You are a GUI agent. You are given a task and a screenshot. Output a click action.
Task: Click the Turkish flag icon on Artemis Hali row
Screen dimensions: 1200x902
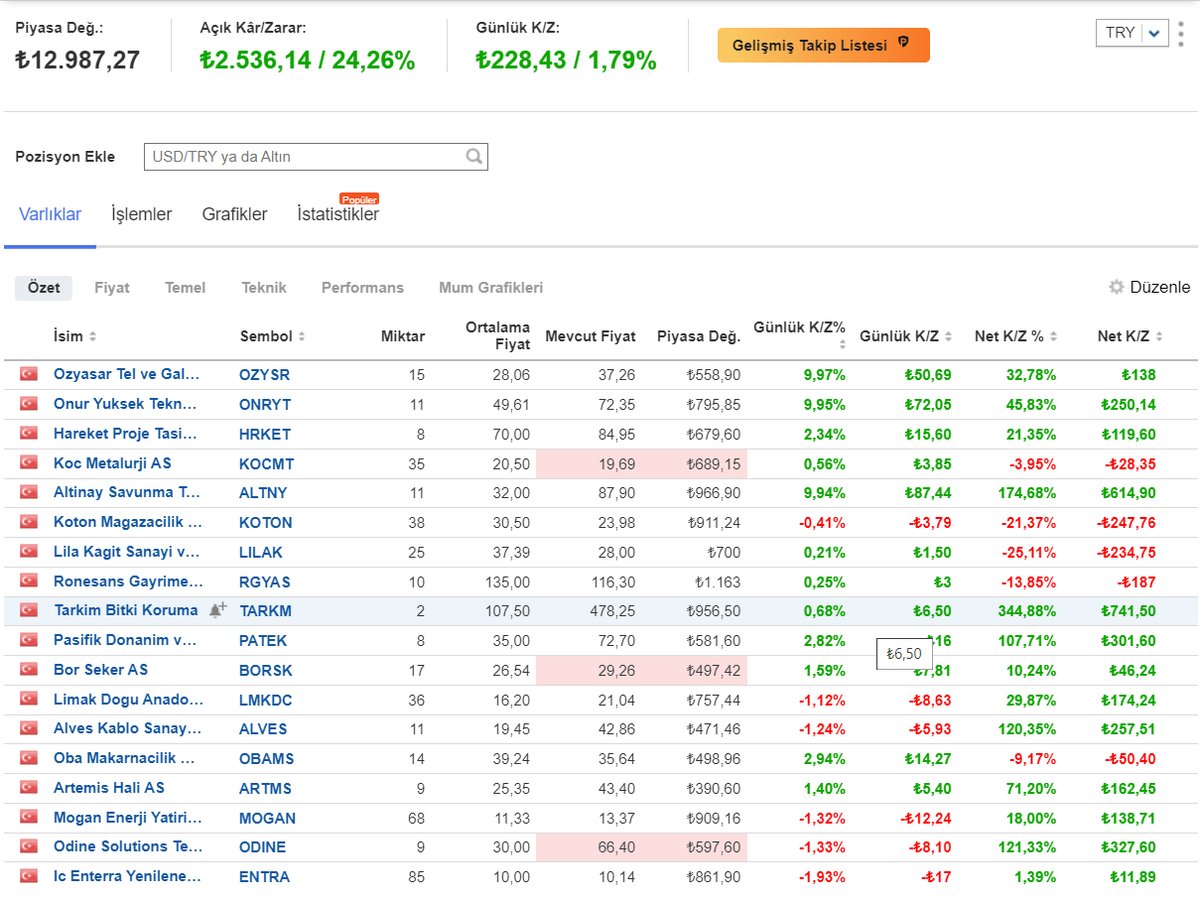(29, 787)
